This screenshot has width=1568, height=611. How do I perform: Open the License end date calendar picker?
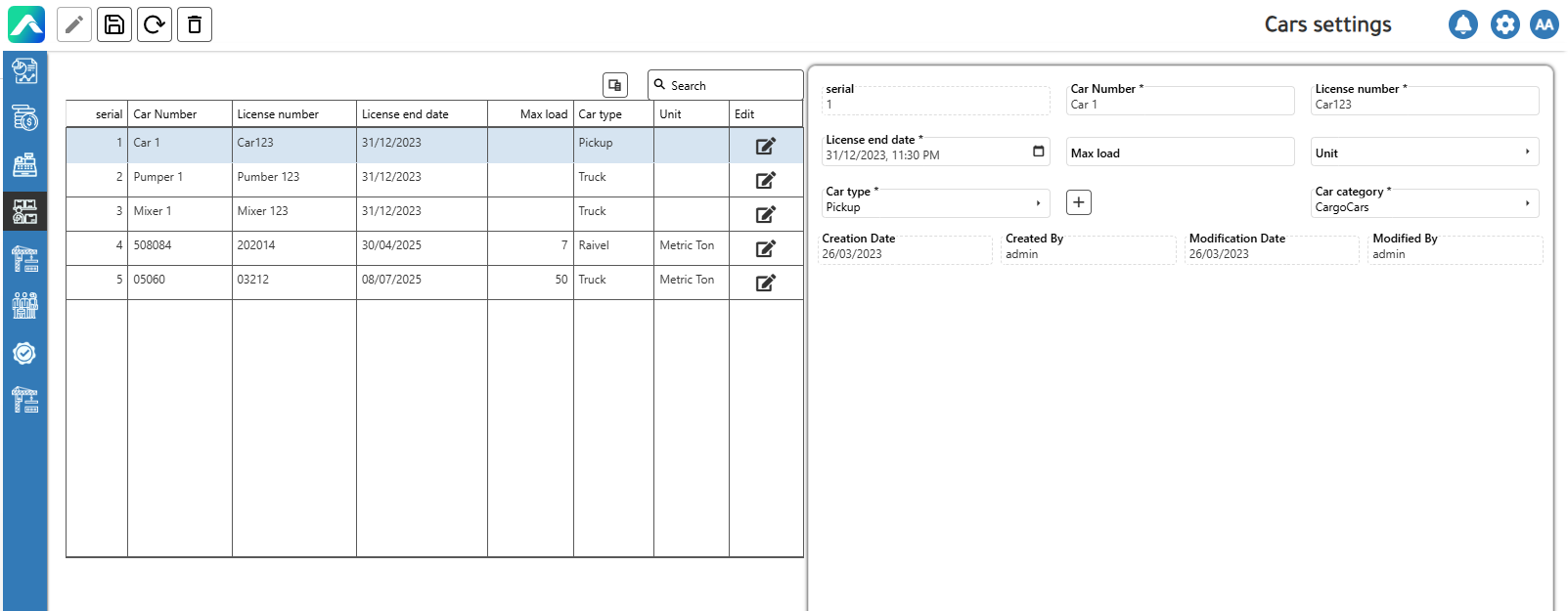(x=1038, y=152)
